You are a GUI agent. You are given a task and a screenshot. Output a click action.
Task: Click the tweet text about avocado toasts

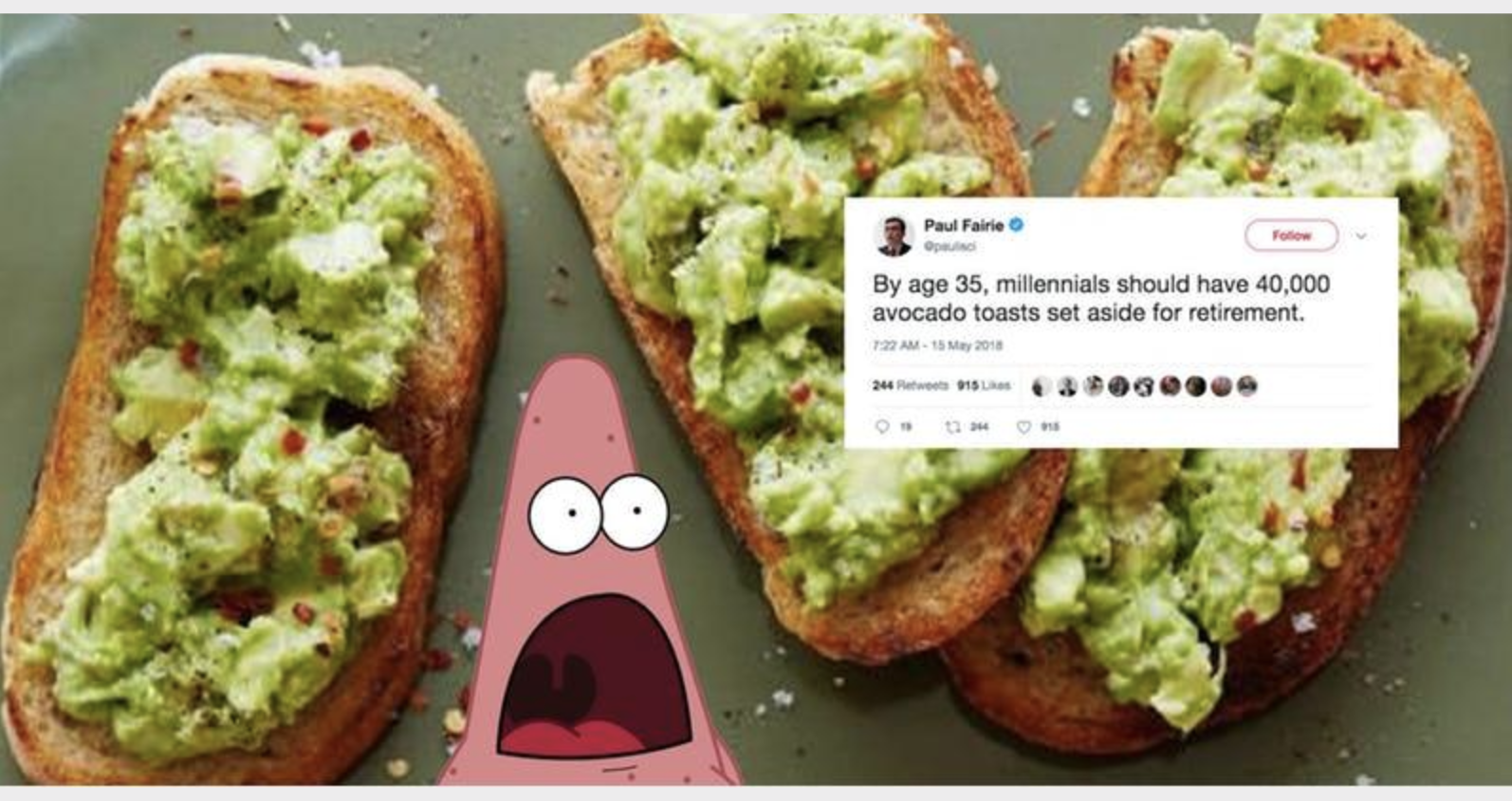pyautogui.click(x=1100, y=298)
